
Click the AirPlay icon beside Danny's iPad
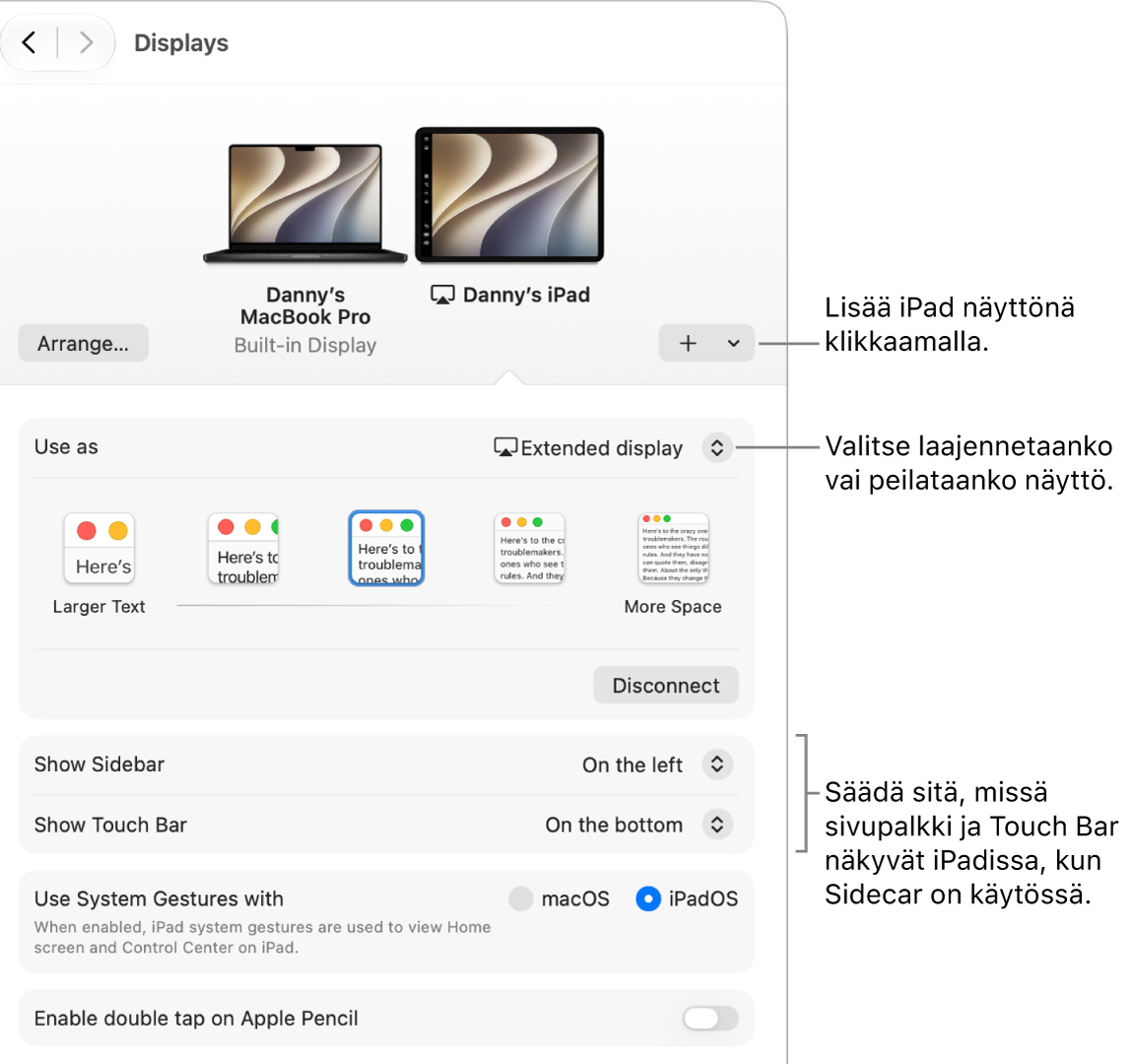click(x=442, y=295)
